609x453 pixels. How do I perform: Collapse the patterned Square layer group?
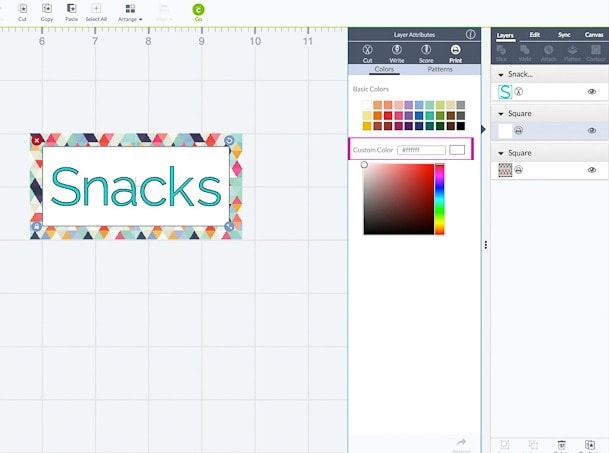point(501,153)
